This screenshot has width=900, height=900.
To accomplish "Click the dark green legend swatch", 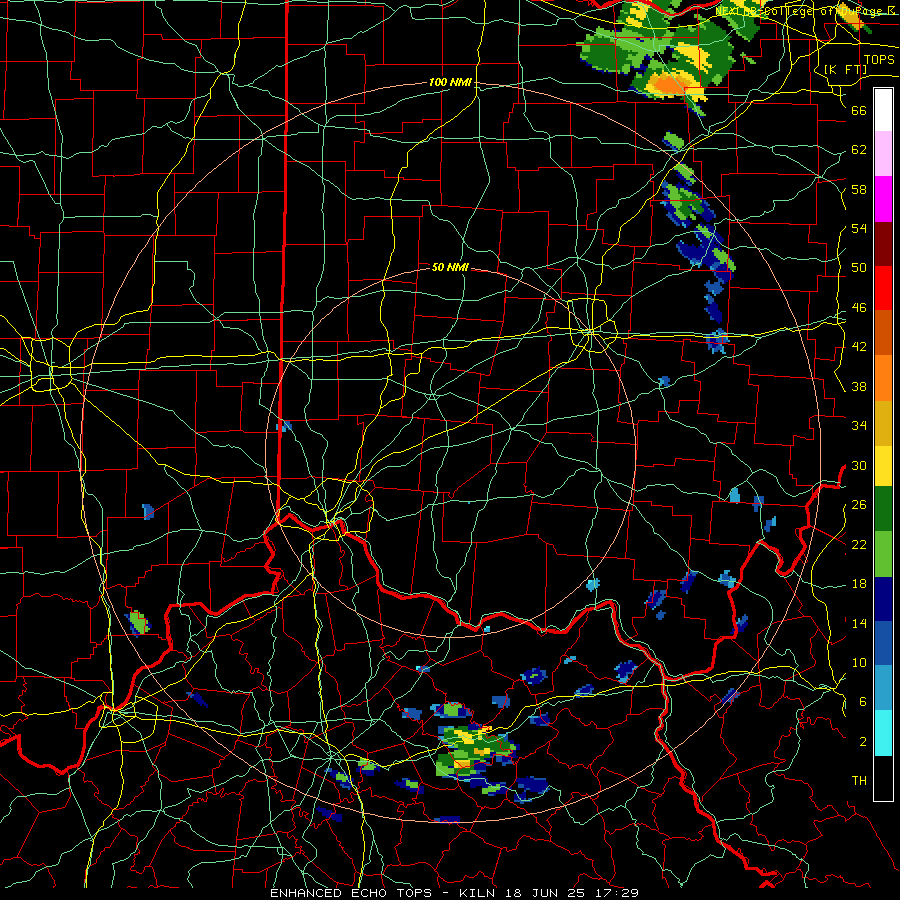I will pos(883,509).
